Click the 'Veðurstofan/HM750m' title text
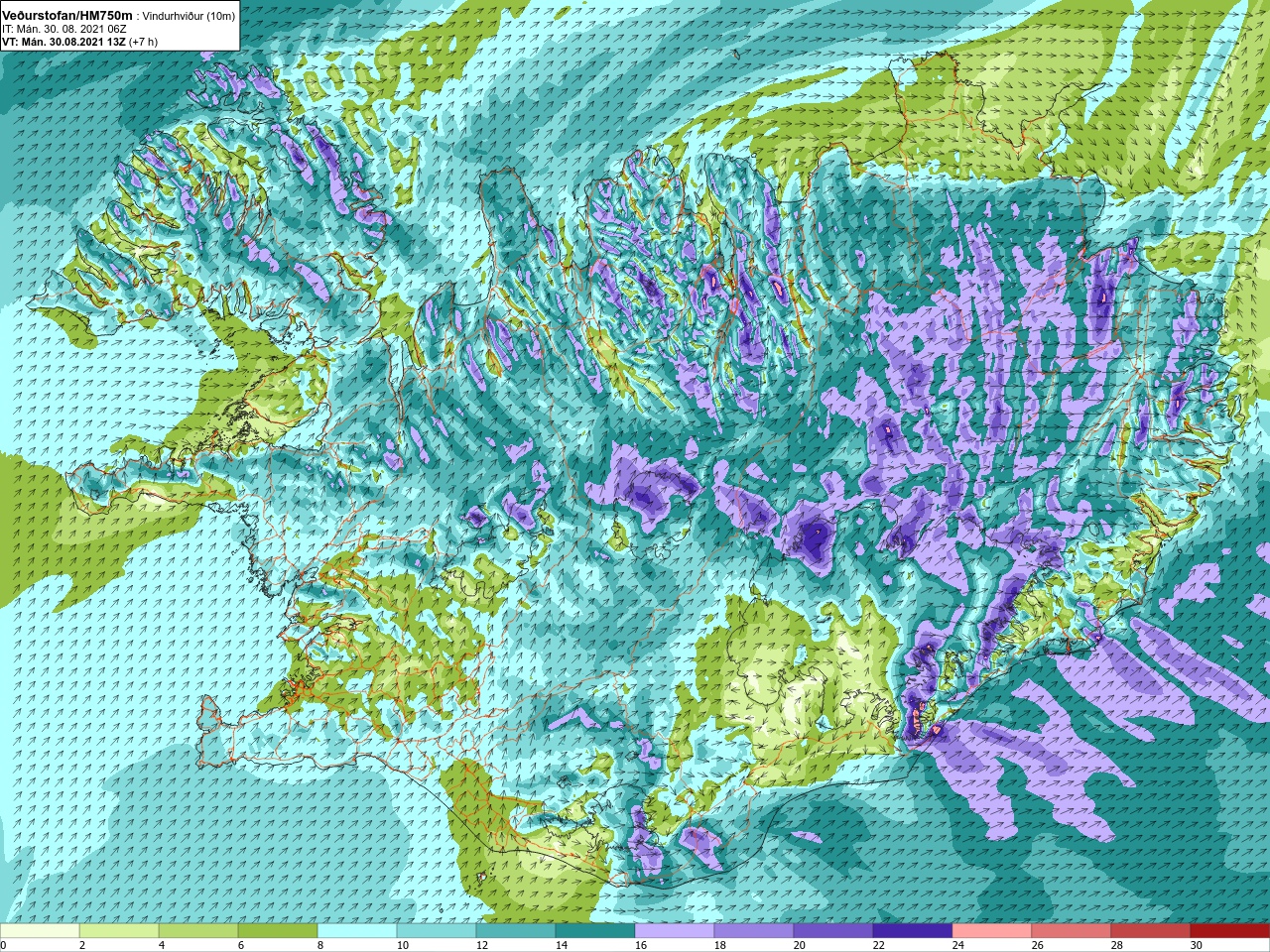The image size is (1270, 952). point(68,15)
